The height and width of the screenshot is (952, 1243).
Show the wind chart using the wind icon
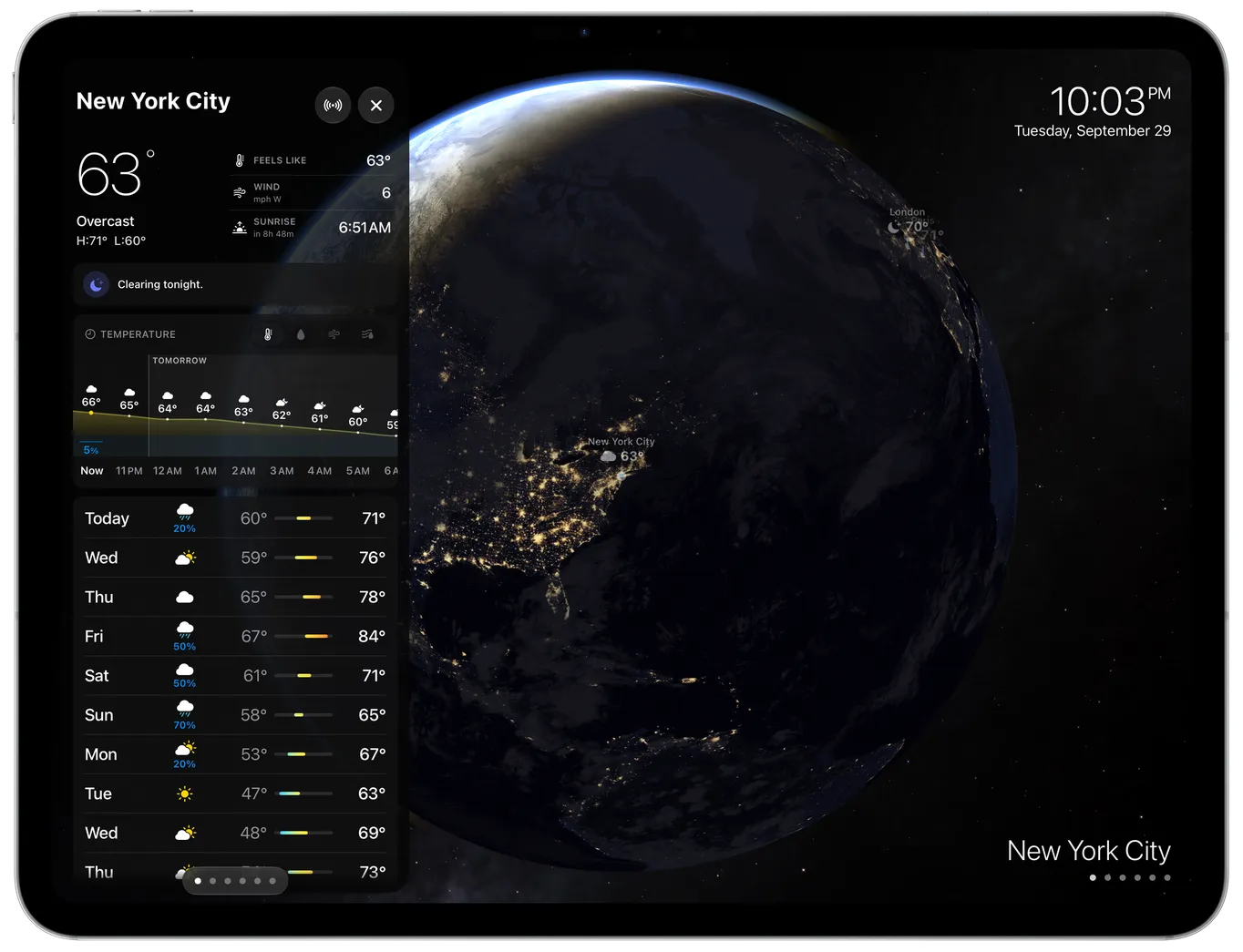tap(334, 334)
